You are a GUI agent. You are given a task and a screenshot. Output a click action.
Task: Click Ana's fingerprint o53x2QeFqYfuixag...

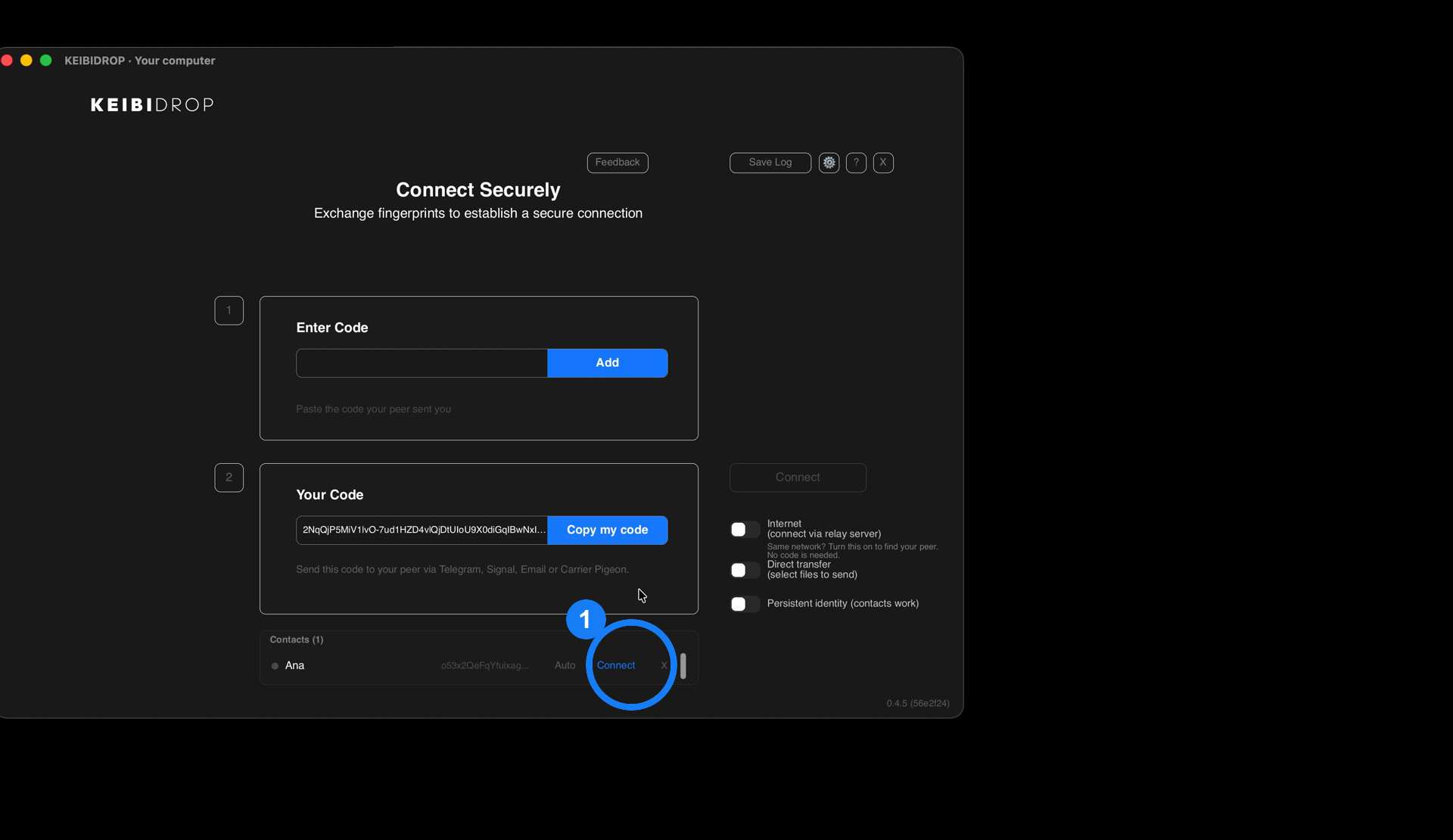coord(484,666)
